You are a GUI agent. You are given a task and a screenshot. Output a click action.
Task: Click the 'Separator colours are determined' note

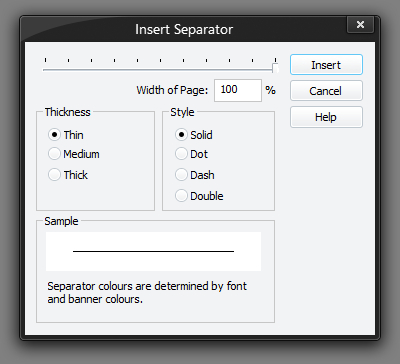pos(147,292)
